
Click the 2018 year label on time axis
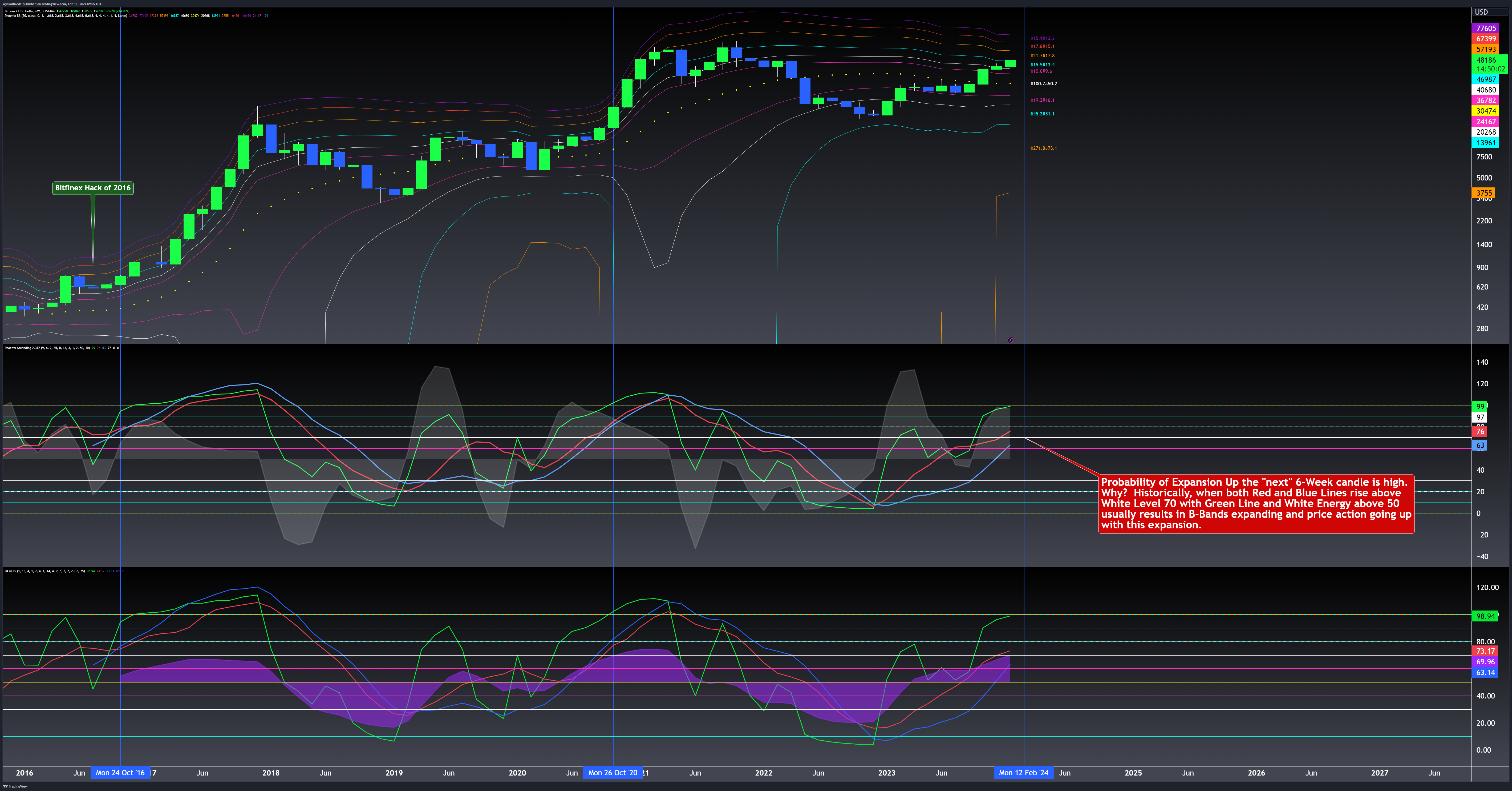[271, 773]
